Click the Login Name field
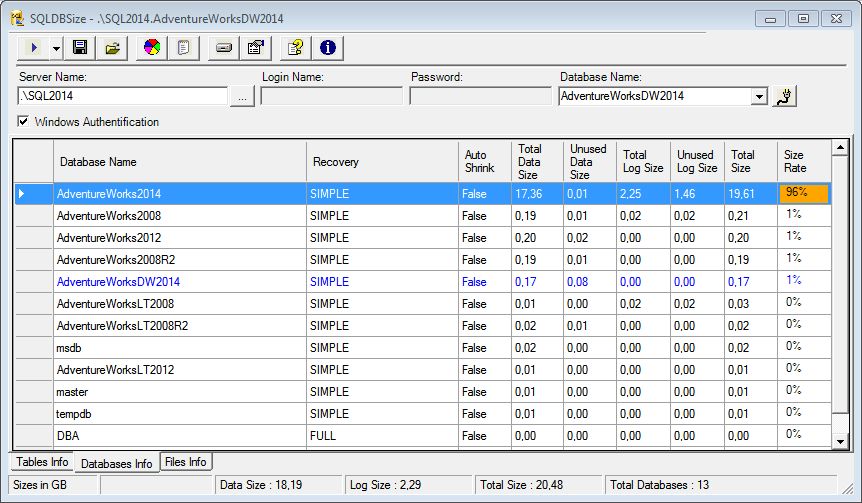This screenshot has height=503, width=862. click(331, 96)
